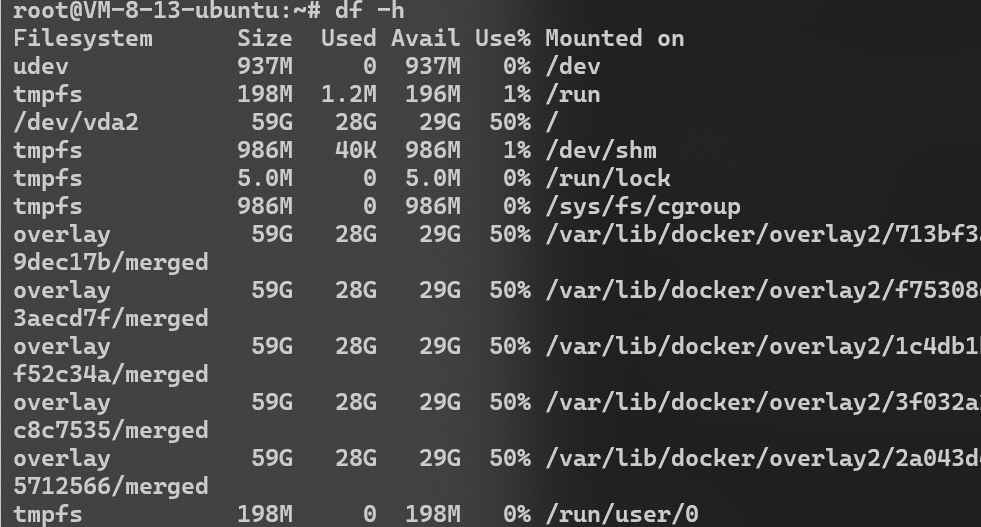Click the '5712566/merged' wrapped line
Screen dimensions: 981x527
[111, 486]
